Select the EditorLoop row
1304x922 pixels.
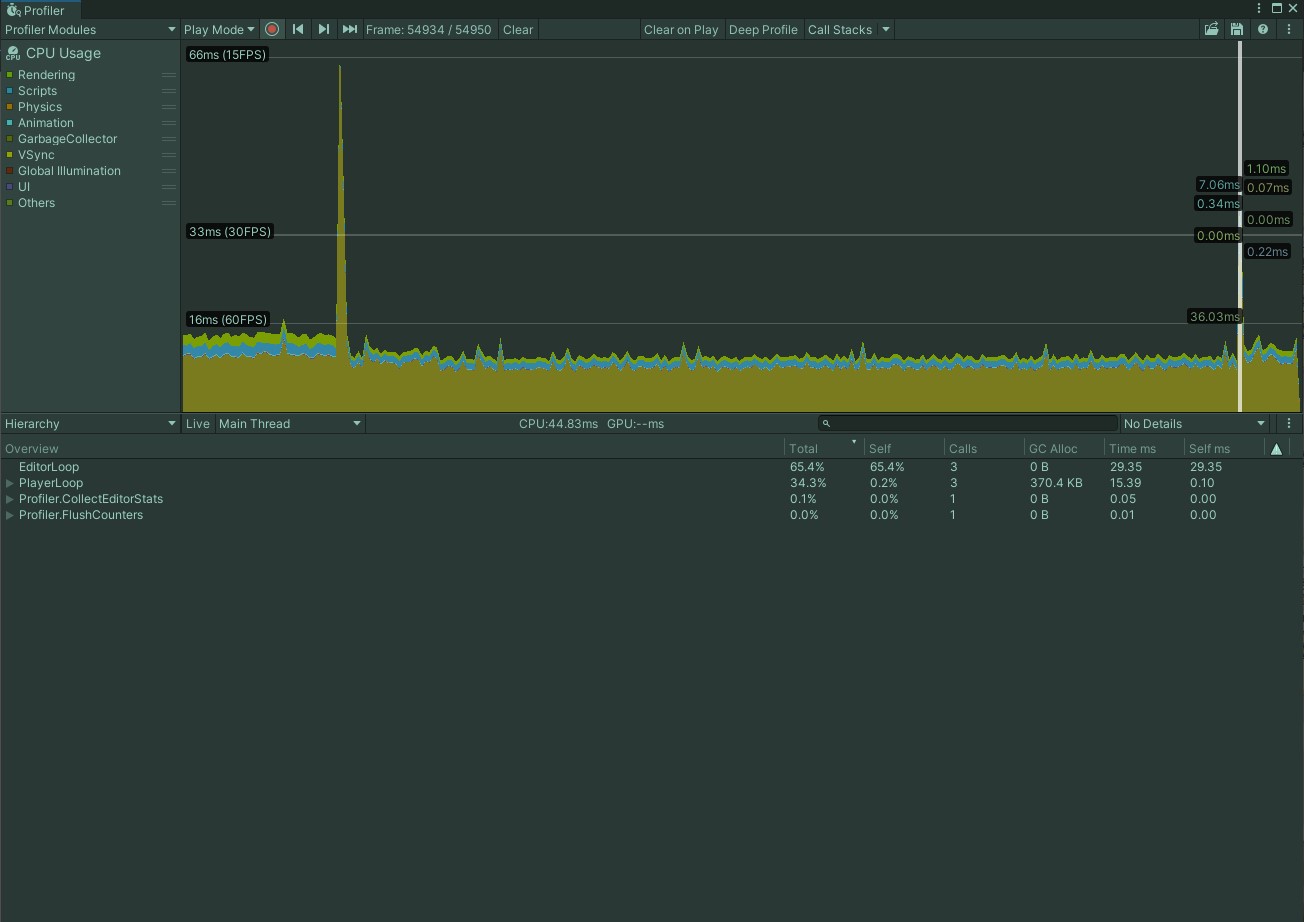click(652, 467)
